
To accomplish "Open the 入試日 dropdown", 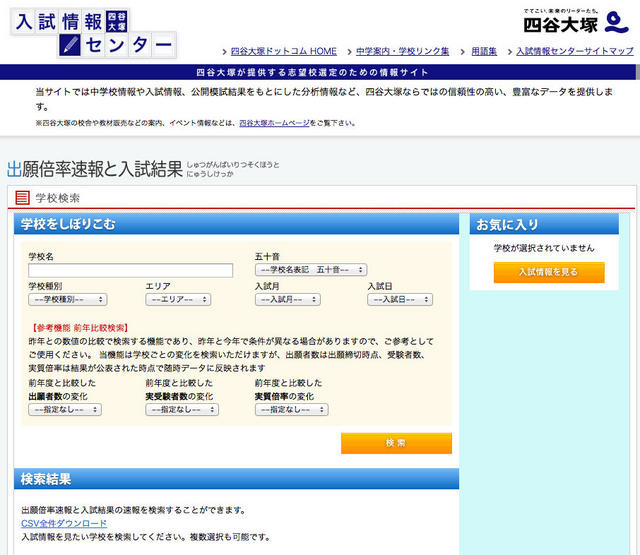I will (400, 300).
